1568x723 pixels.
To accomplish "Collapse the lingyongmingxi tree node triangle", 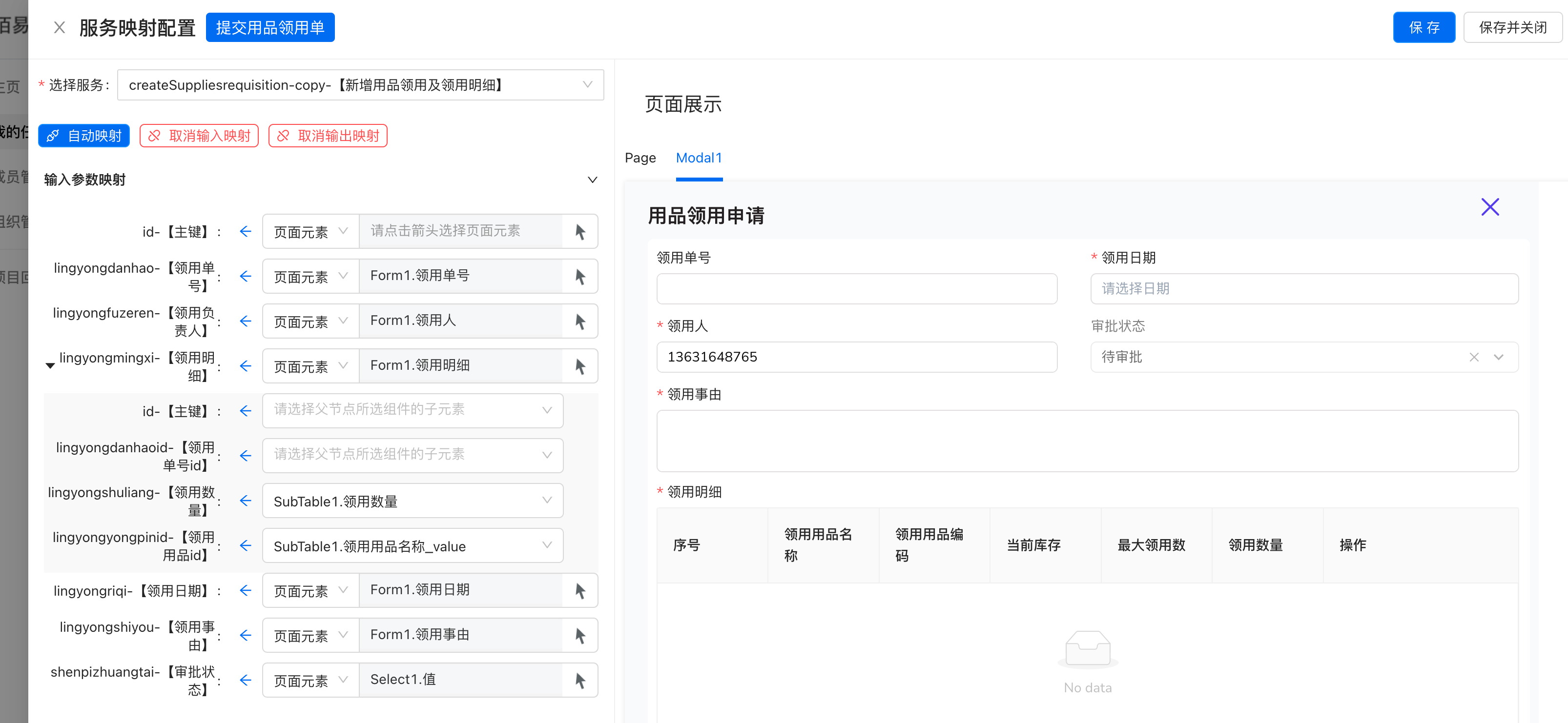I will 50,366.
